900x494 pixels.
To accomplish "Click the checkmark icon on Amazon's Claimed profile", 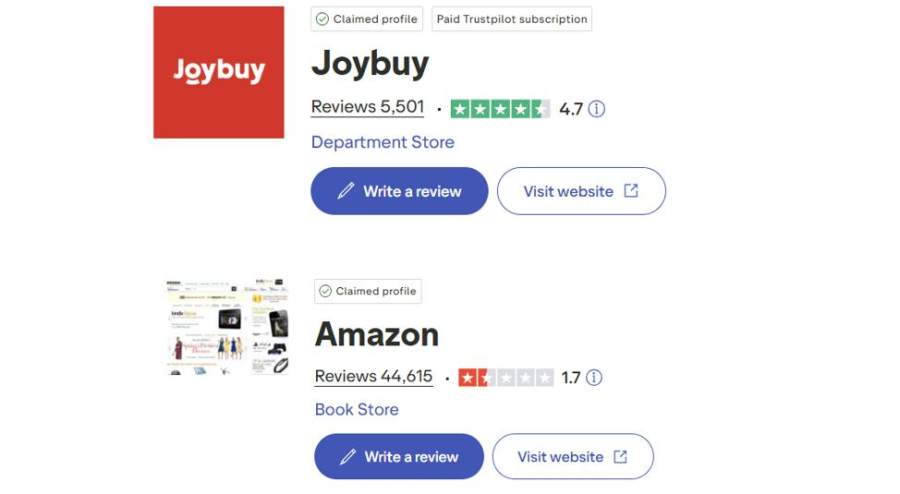I will pyautogui.click(x=325, y=291).
